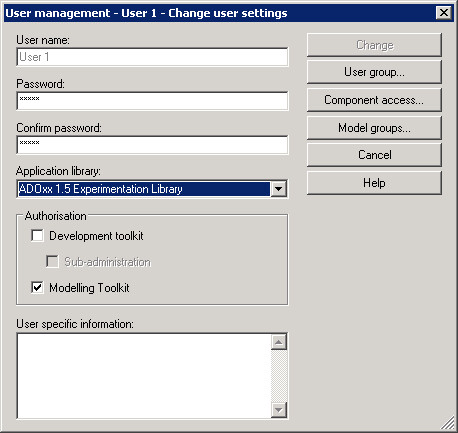Screen dimensions: 458x433
Task: Click the dialog's resize grip corner
Action: tap(449, 423)
